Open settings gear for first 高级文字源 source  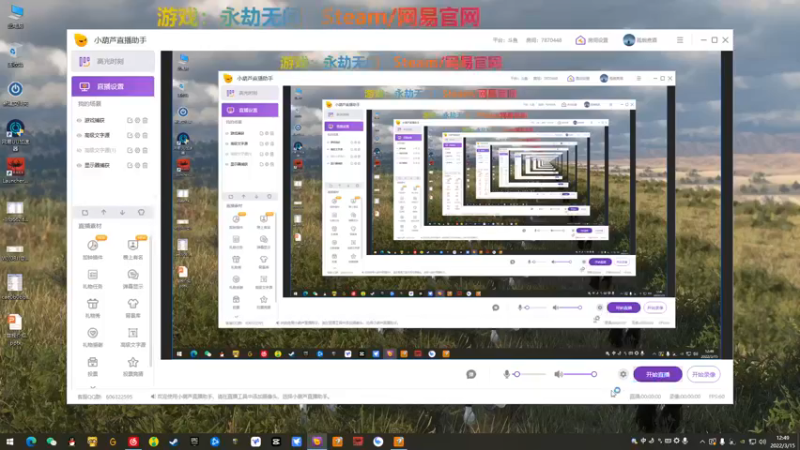tap(137, 135)
